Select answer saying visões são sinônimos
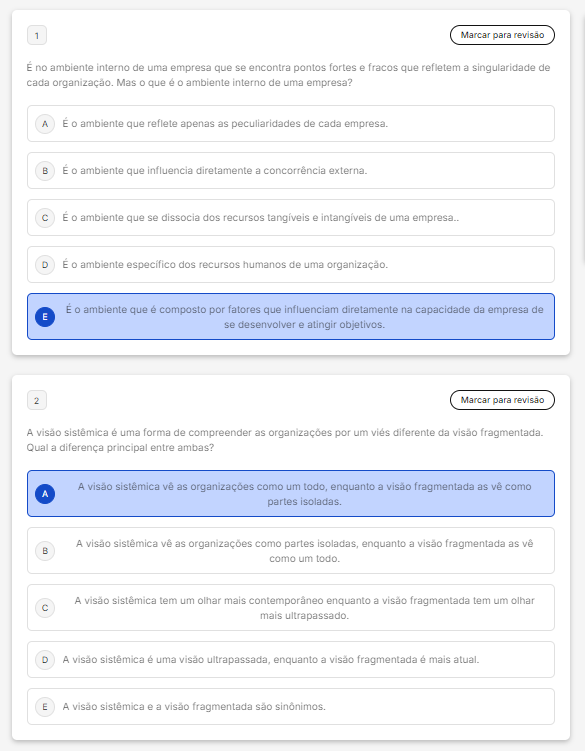The image size is (585, 751). pyautogui.click(x=291, y=706)
